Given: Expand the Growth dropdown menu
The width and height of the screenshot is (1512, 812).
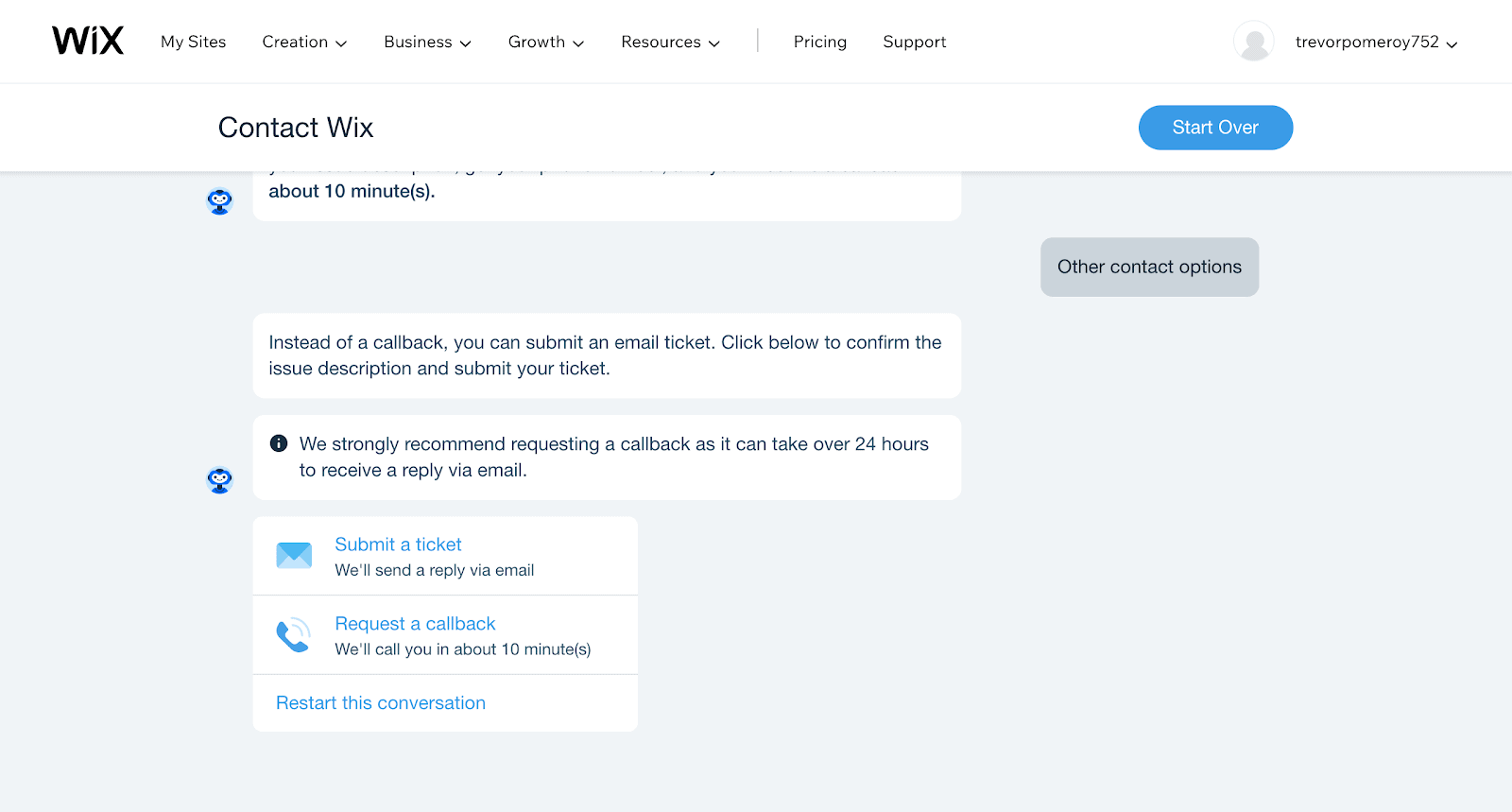Looking at the screenshot, I should click(x=546, y=42).
